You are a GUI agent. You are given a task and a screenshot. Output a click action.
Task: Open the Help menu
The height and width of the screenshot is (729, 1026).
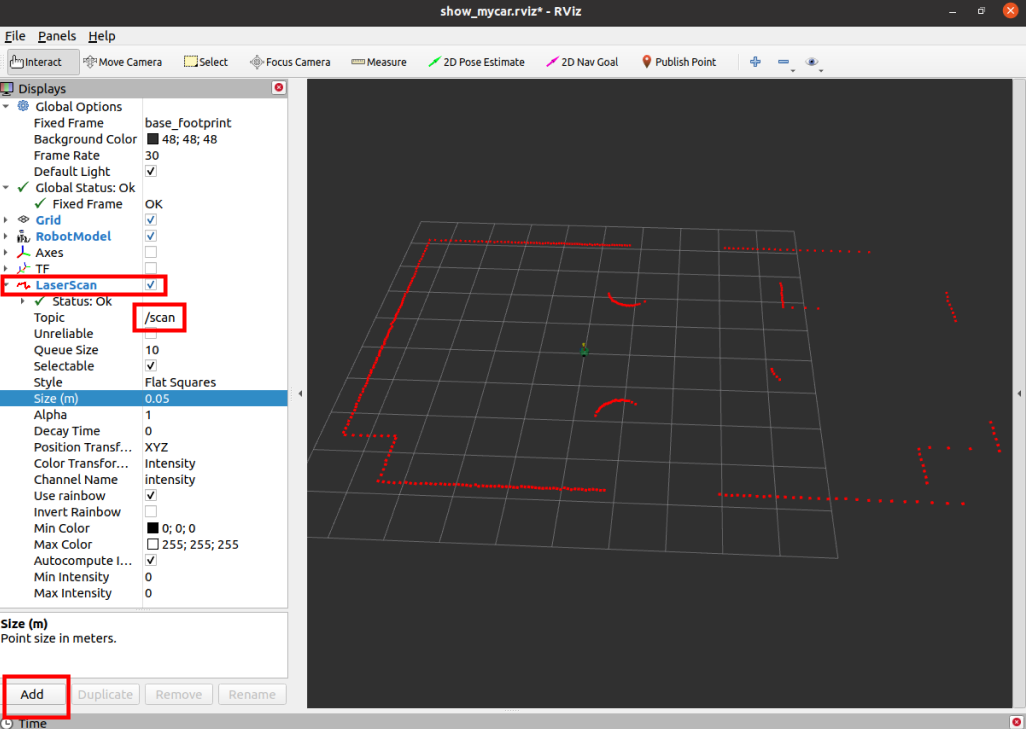pos(101,36)
